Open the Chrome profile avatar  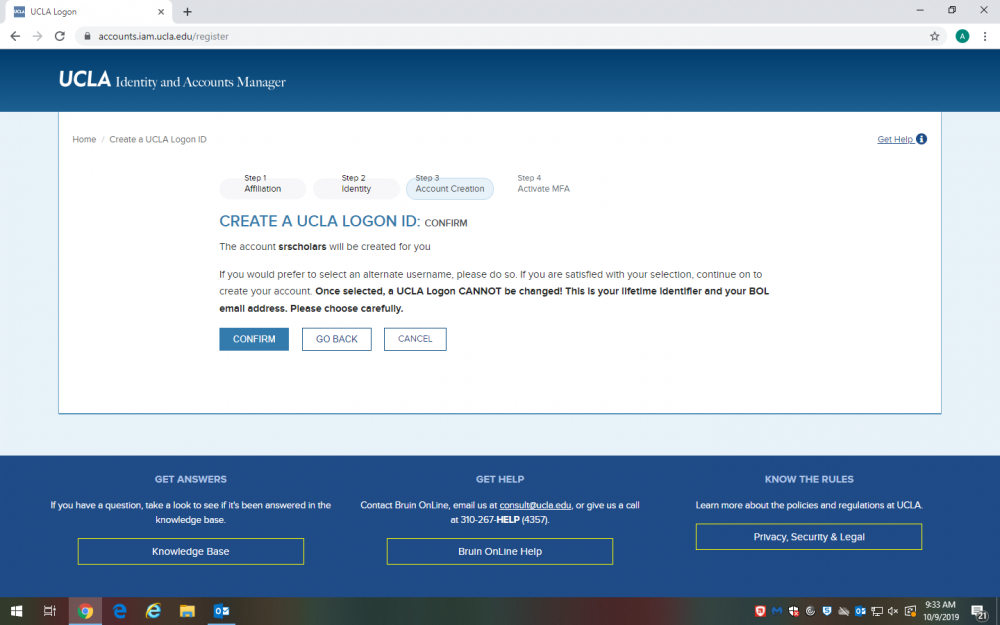962,36
